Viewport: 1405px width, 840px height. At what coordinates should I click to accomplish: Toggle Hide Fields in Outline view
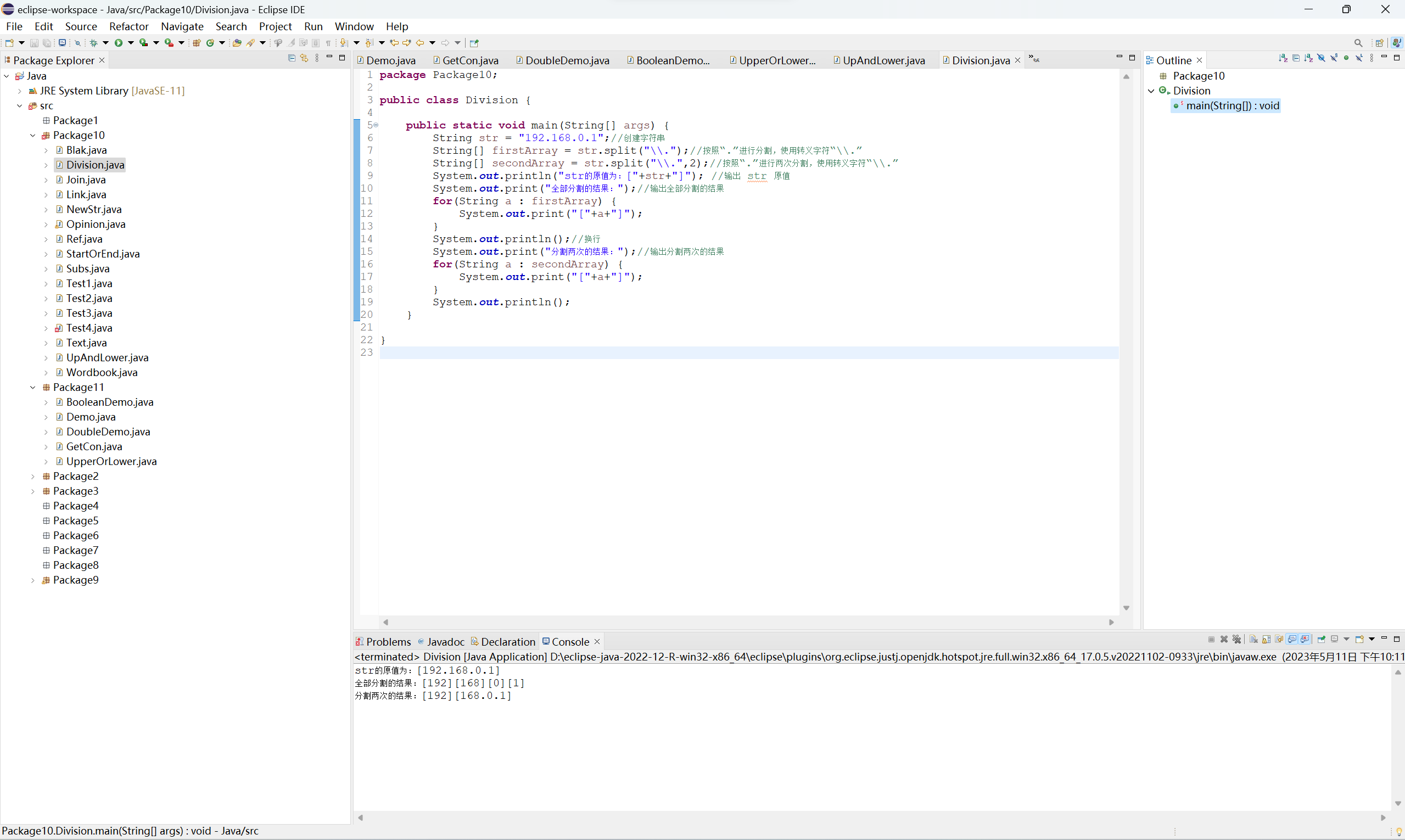[x=1322, y=58]
